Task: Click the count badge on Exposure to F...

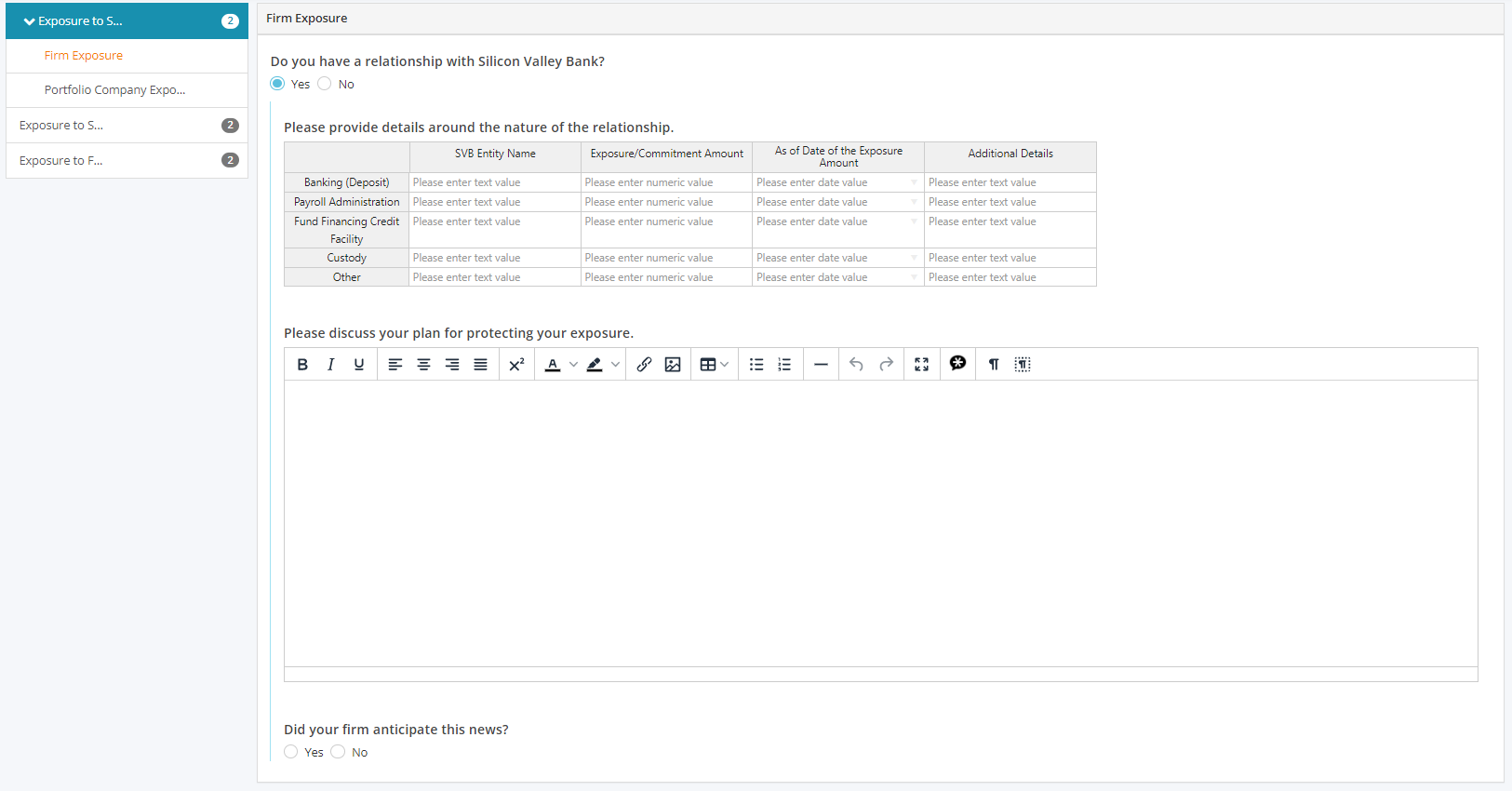Action: 231,160
